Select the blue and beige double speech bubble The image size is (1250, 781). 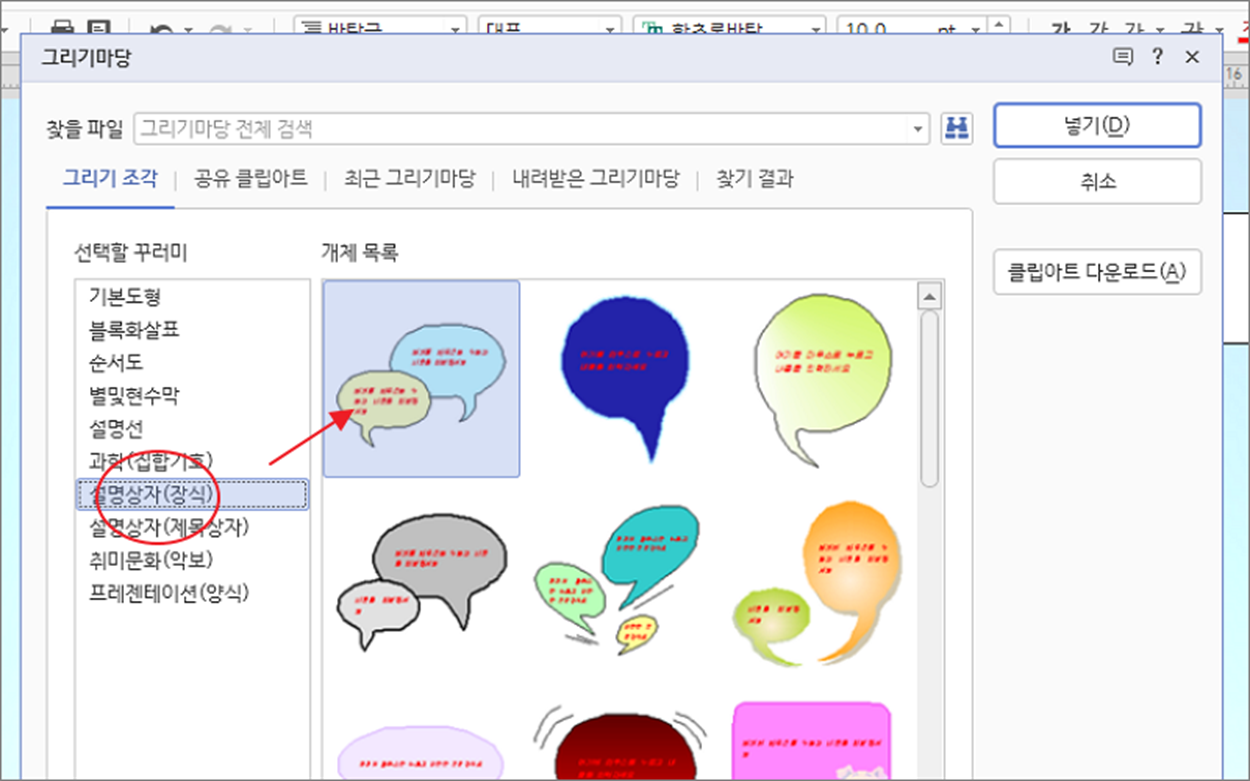point(422,379)
